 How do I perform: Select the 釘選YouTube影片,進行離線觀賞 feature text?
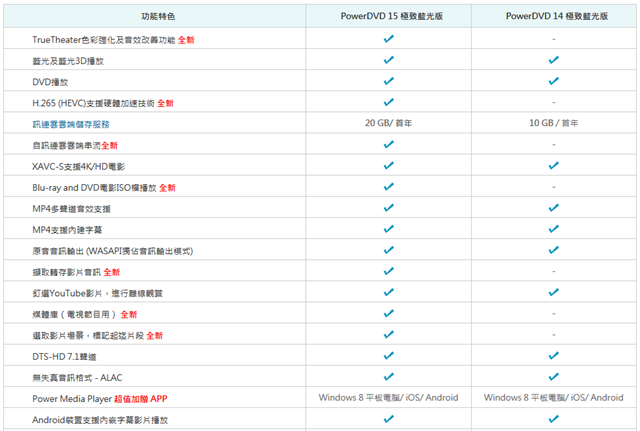point(98,293)
